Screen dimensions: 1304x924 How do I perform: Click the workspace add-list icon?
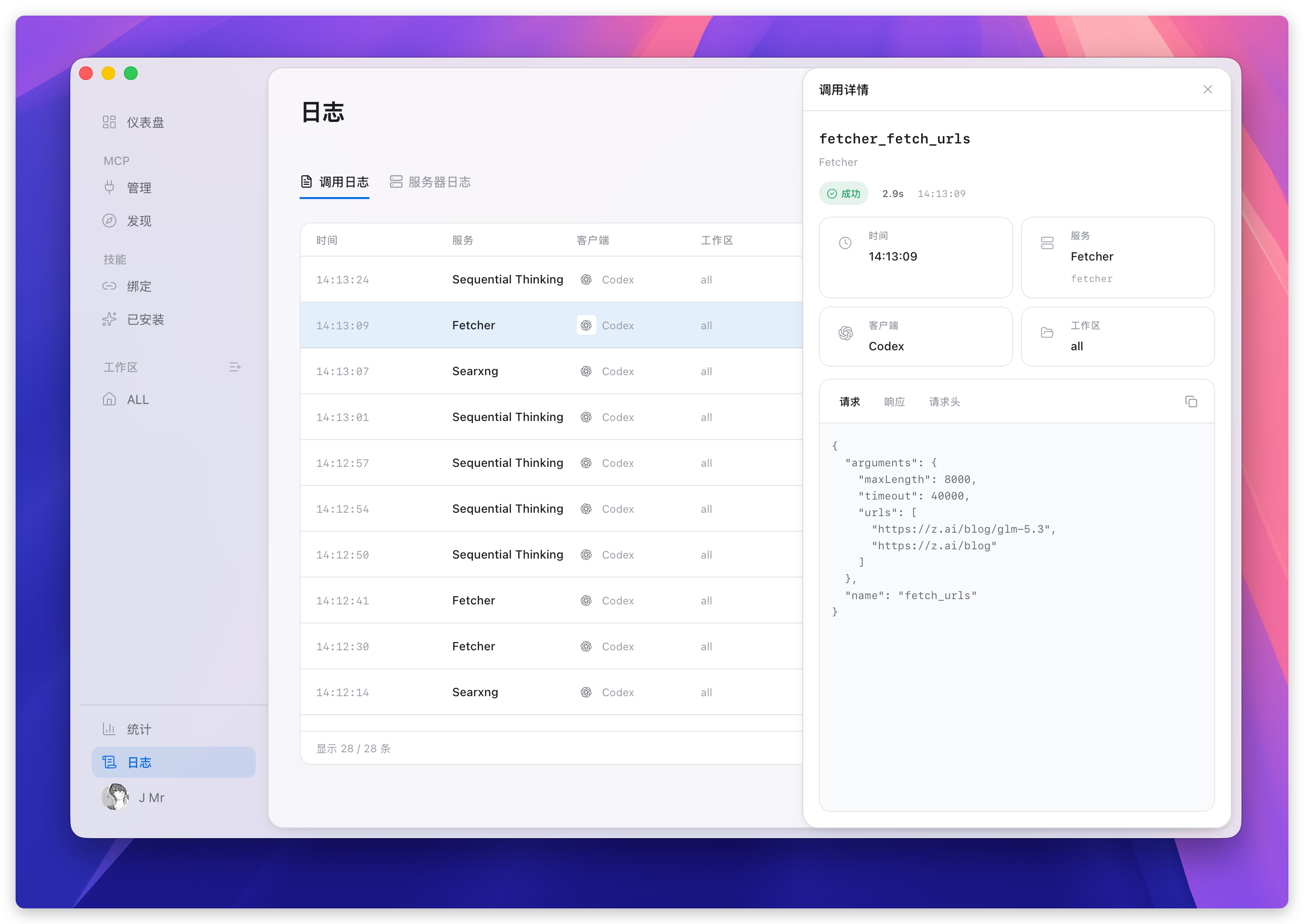235,367
